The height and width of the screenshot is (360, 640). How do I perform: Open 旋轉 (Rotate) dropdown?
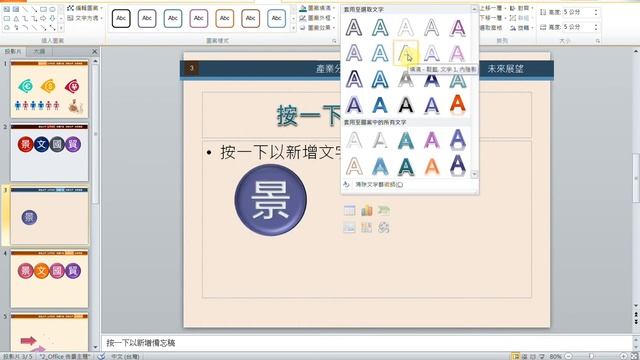point(522,28)
